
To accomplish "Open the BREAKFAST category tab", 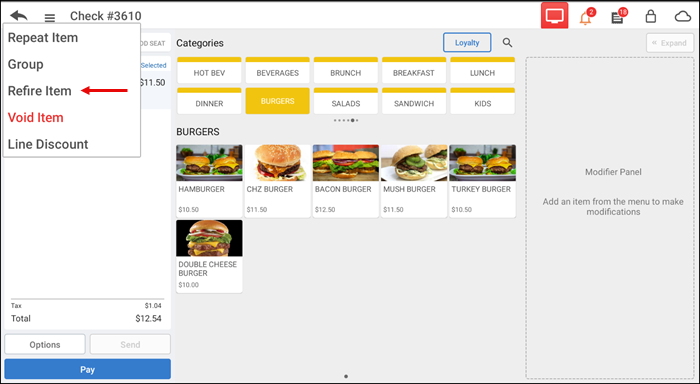I will 414,71.
